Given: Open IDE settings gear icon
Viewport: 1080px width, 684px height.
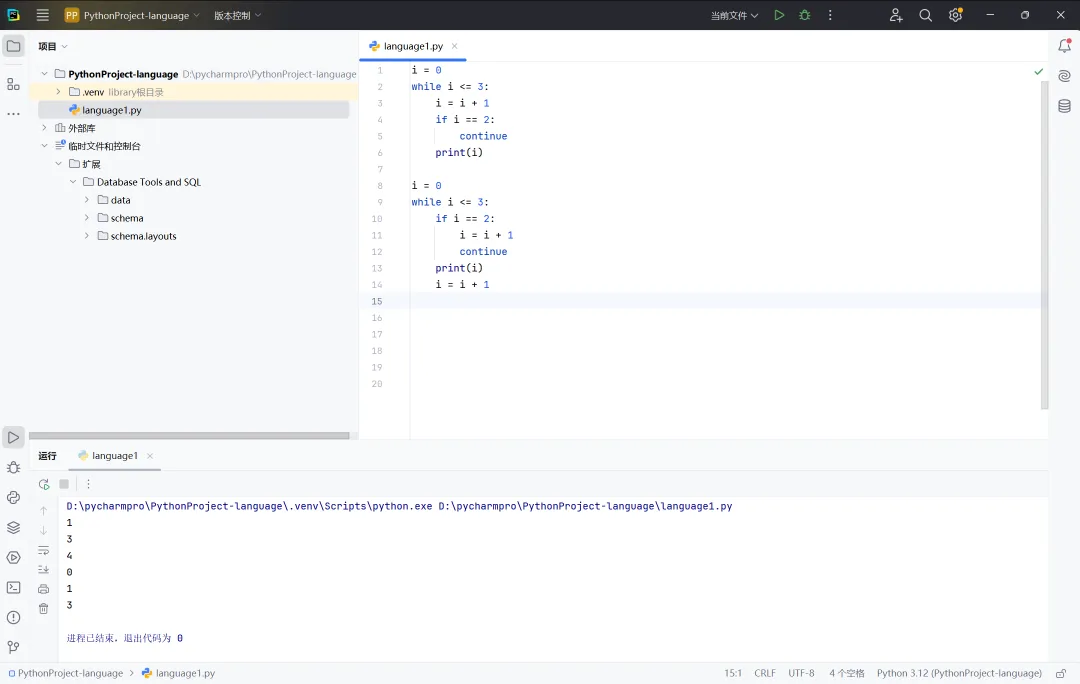Looking at the screenshot, I should click(955, 15).
